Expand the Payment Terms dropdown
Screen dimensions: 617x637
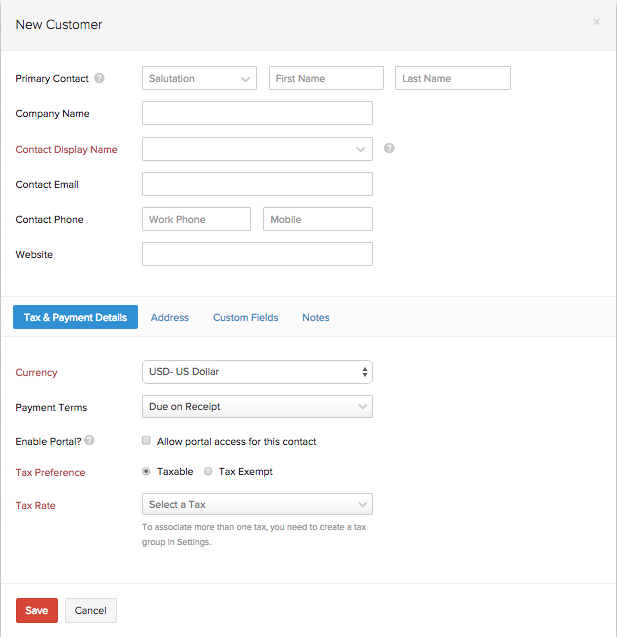click(257, 407)
